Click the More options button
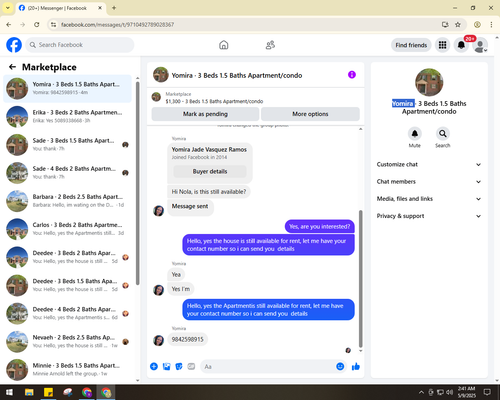500x400 pixels. (310, 114)
